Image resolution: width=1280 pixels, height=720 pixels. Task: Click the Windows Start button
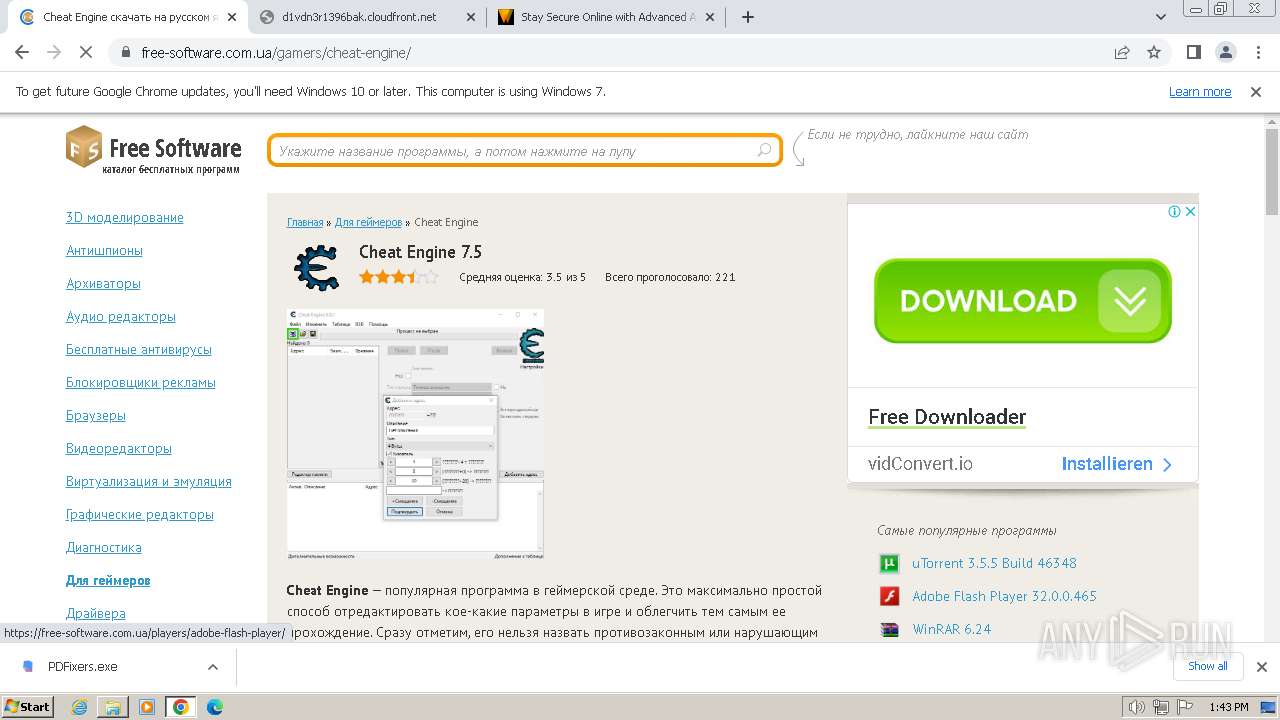(28, 707)
